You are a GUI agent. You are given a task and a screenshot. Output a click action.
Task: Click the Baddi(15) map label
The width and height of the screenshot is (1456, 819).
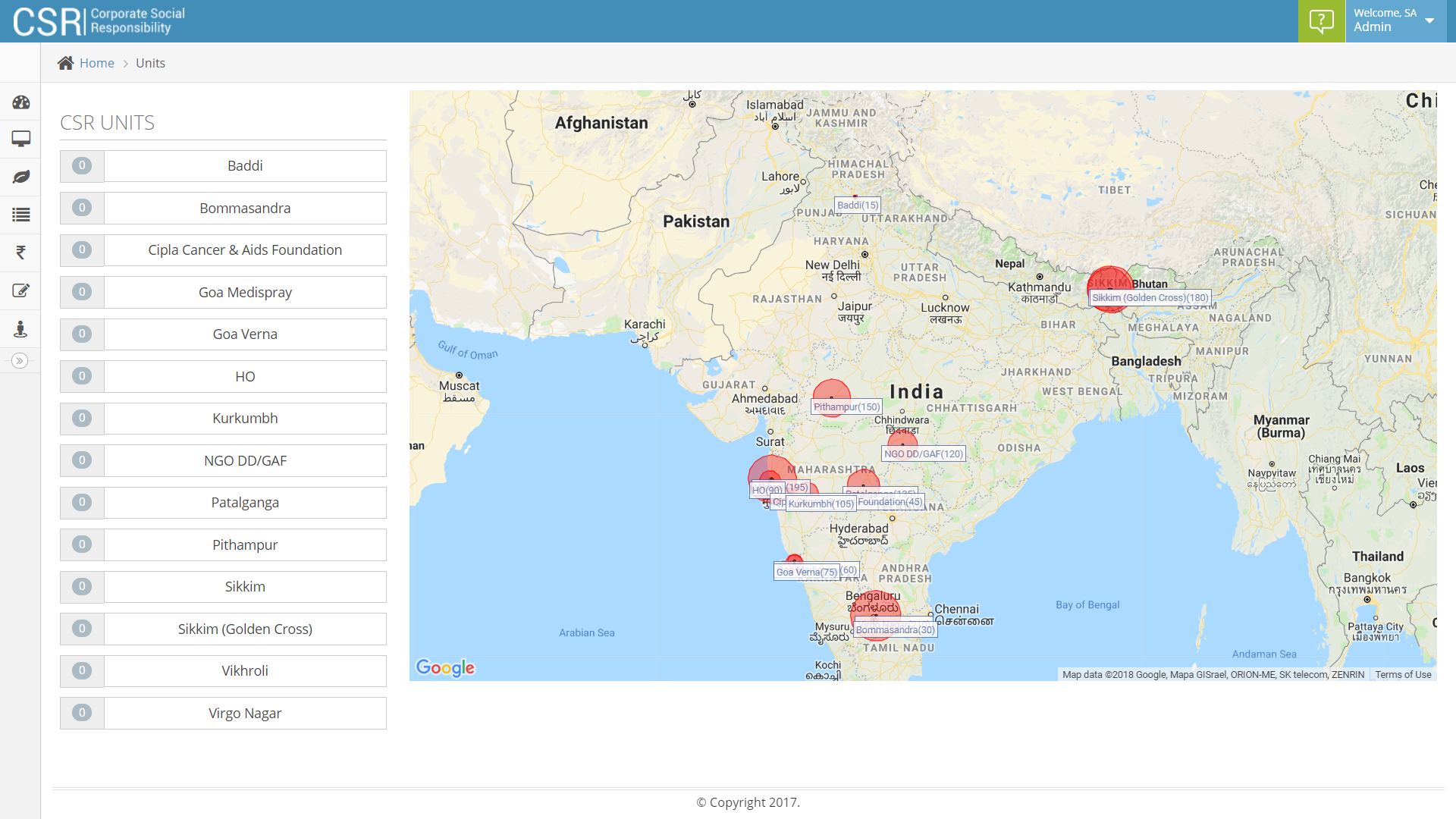858,206
